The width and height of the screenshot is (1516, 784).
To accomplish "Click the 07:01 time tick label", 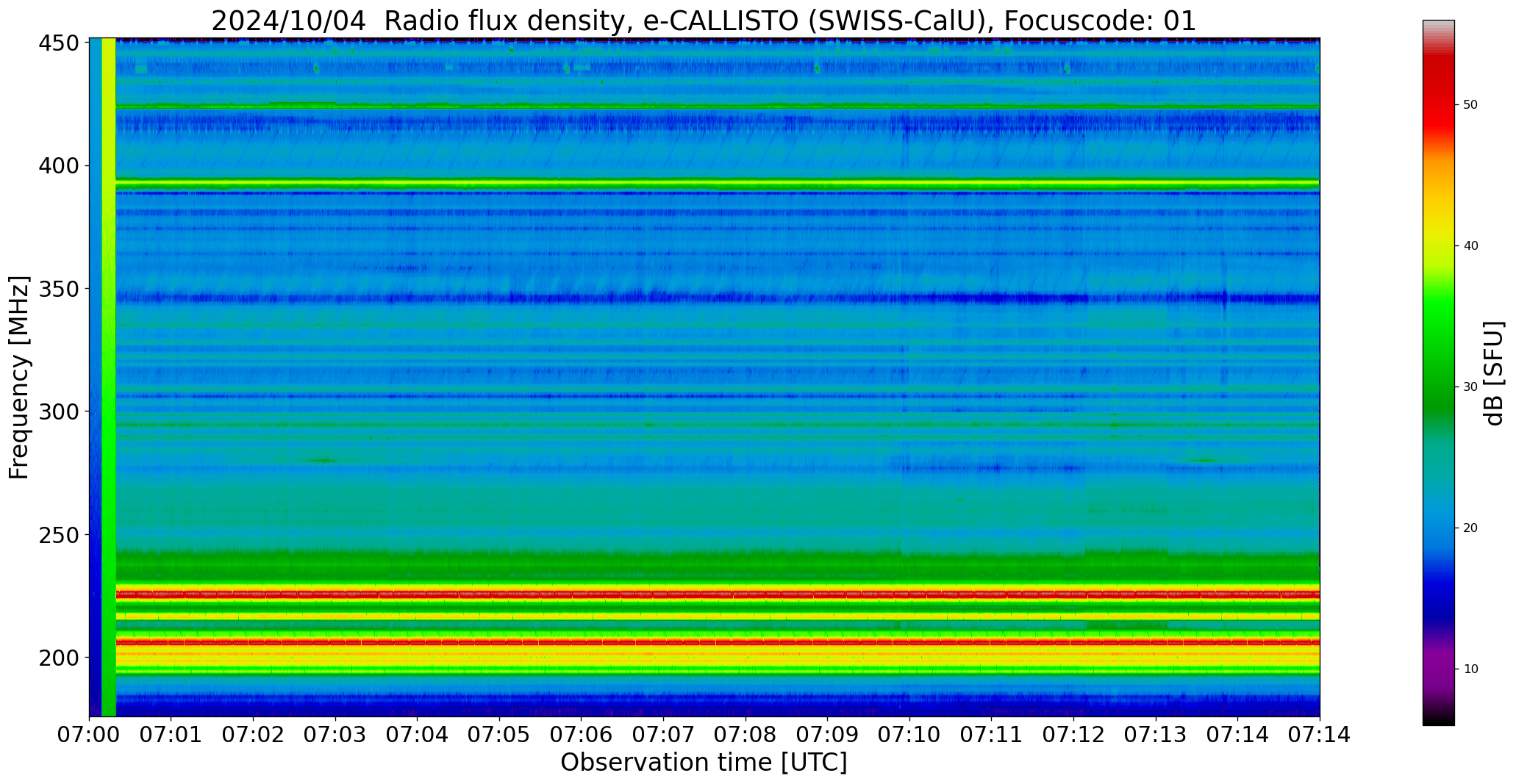I will click(171, 735).
